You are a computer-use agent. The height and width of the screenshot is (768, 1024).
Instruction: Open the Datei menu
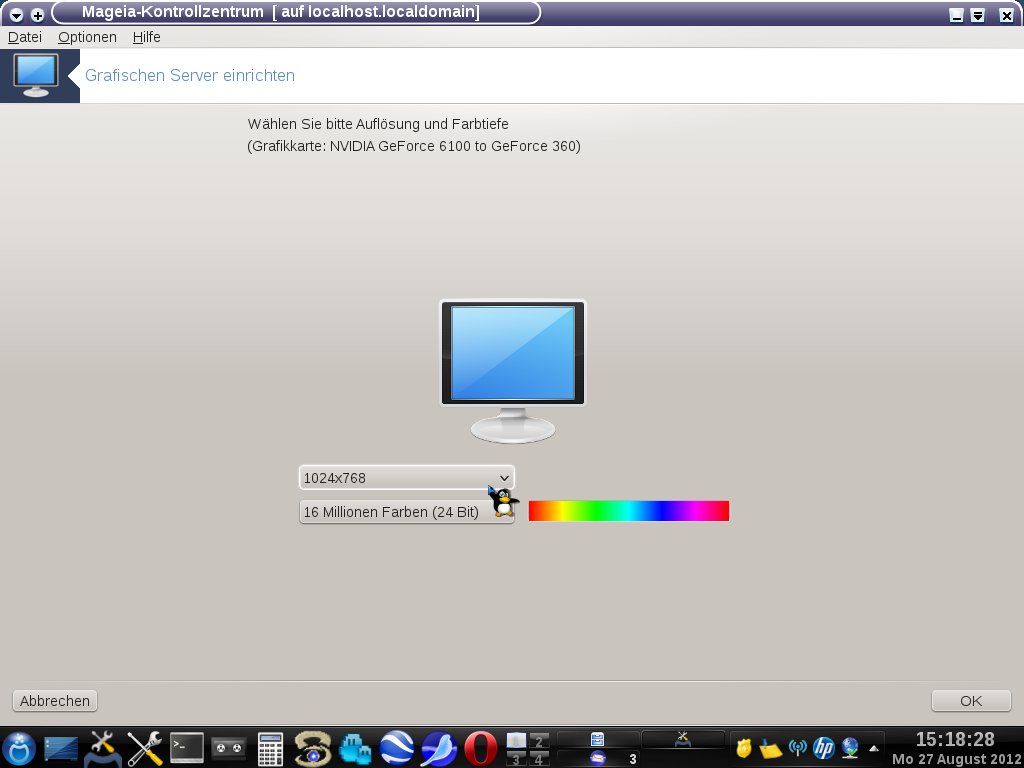click(x=25, y=37)
